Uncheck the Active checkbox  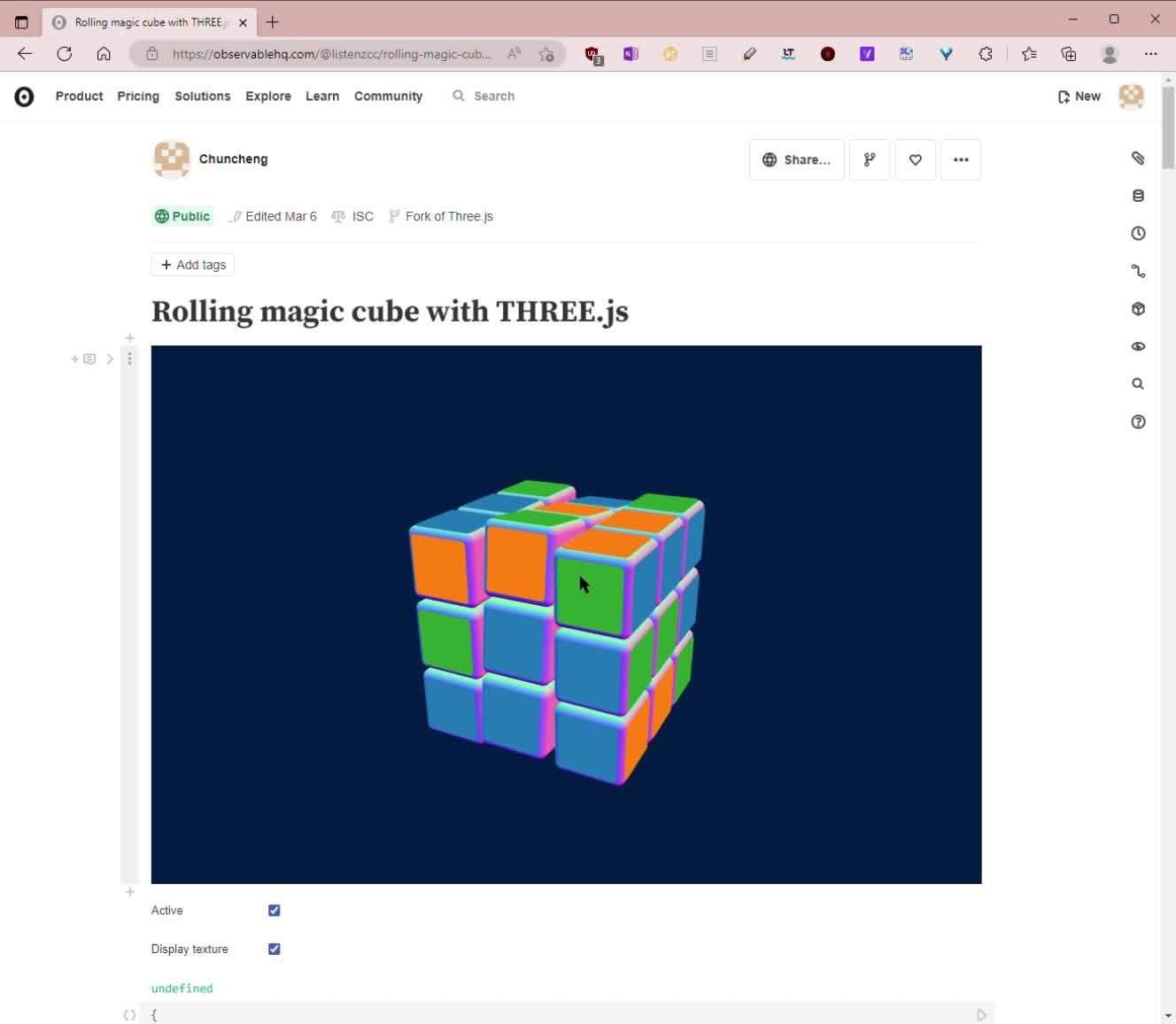[x=274, y=910]
